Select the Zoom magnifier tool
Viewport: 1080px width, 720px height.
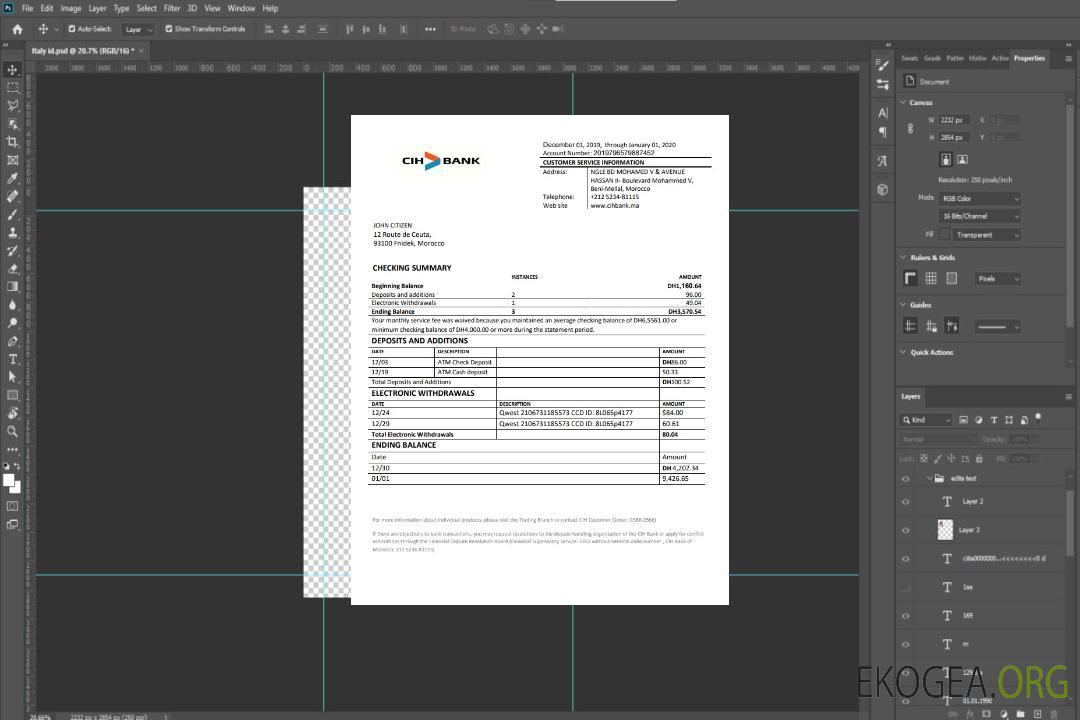click(12, 431)
